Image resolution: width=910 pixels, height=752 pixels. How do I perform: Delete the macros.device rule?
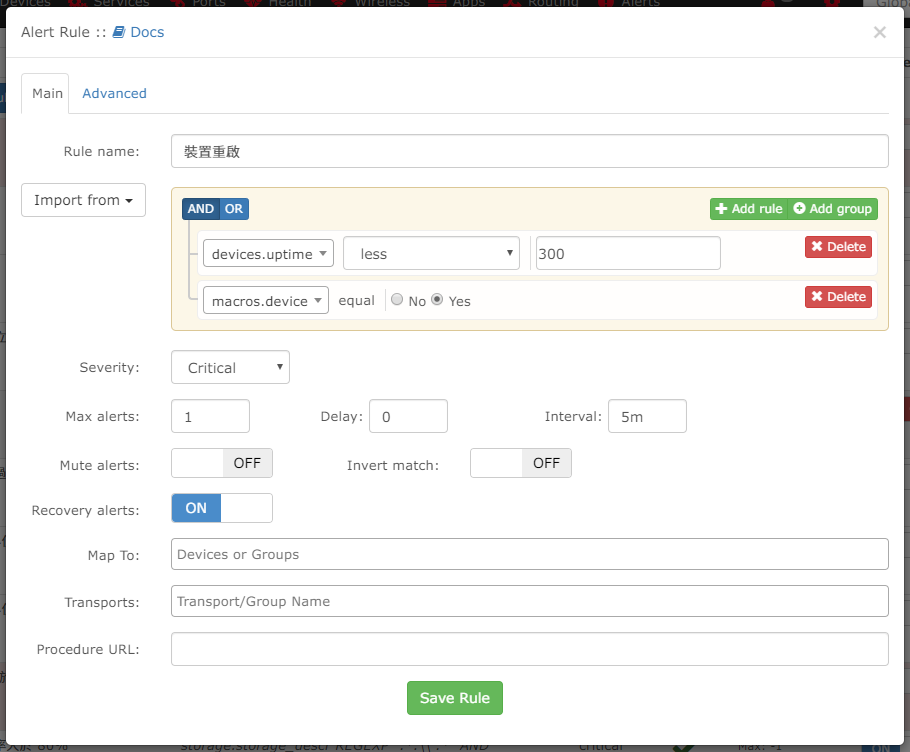tap(838, 297)
